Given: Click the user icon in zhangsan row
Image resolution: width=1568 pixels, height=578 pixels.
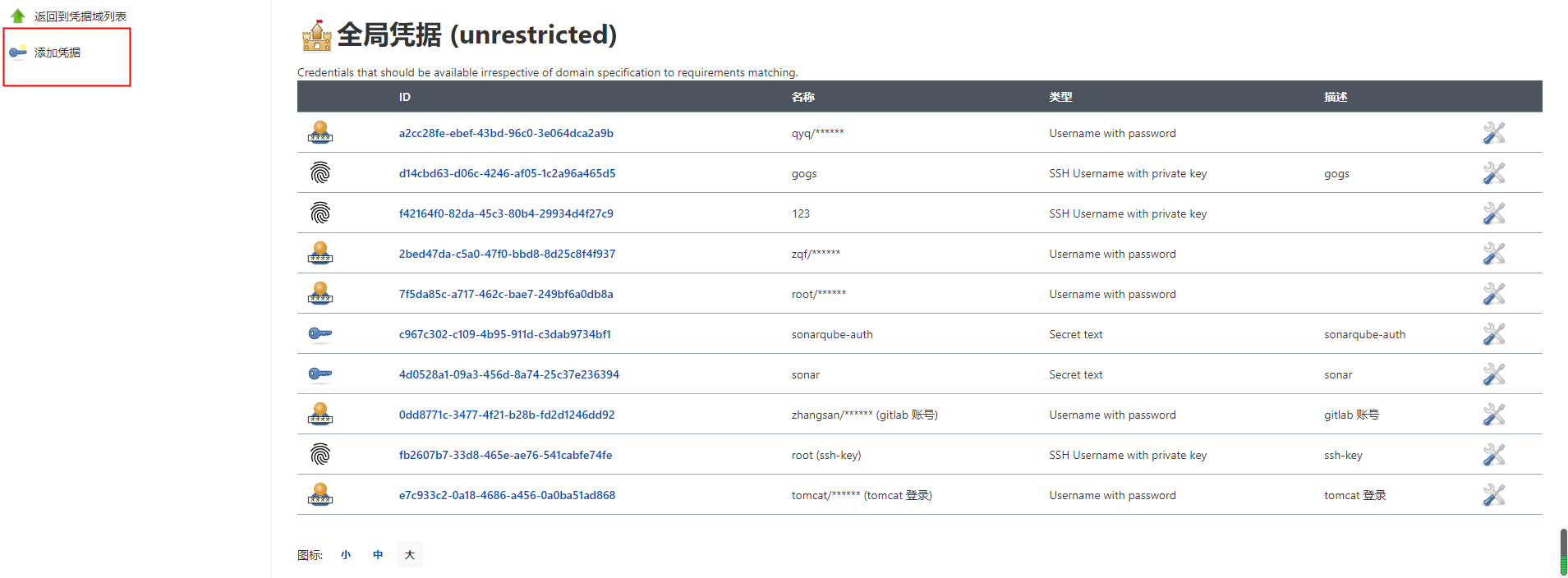Looking at the screenshot, I should tap(320, 415).
